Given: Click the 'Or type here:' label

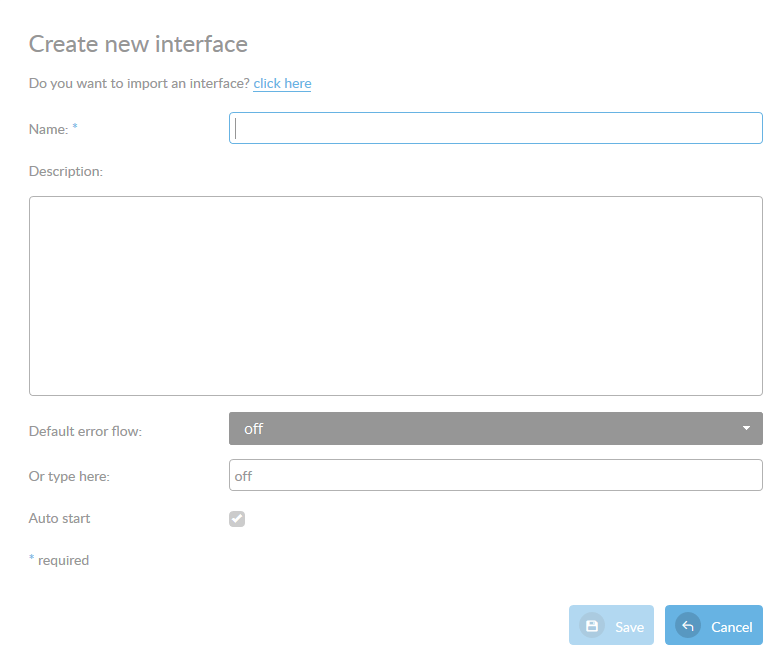Looking at the screenshot, I should [x=69, y=476].
